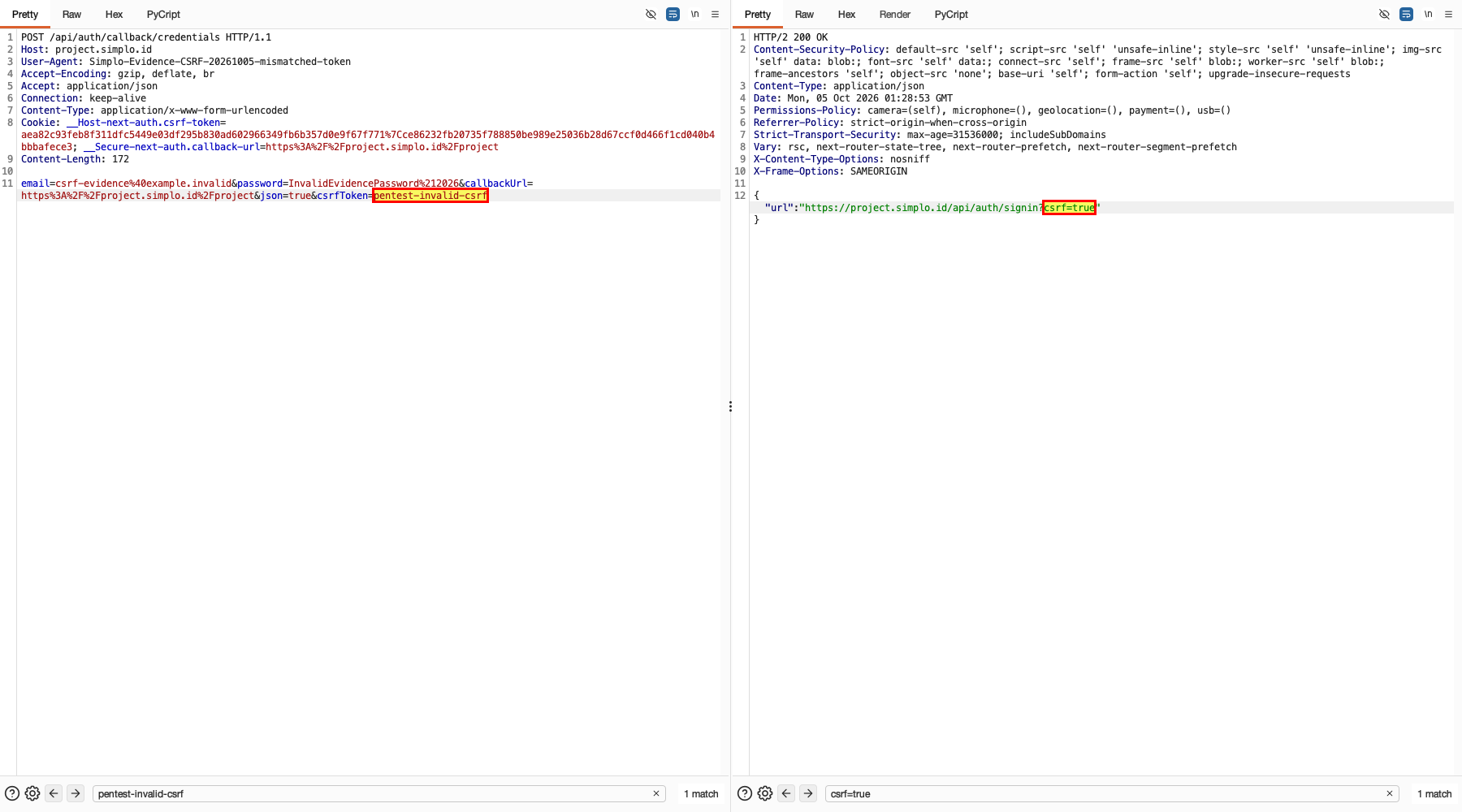Screen dimensions: 1462x812
Task: Open request search settings gear
Action: [x=32, y=793]
